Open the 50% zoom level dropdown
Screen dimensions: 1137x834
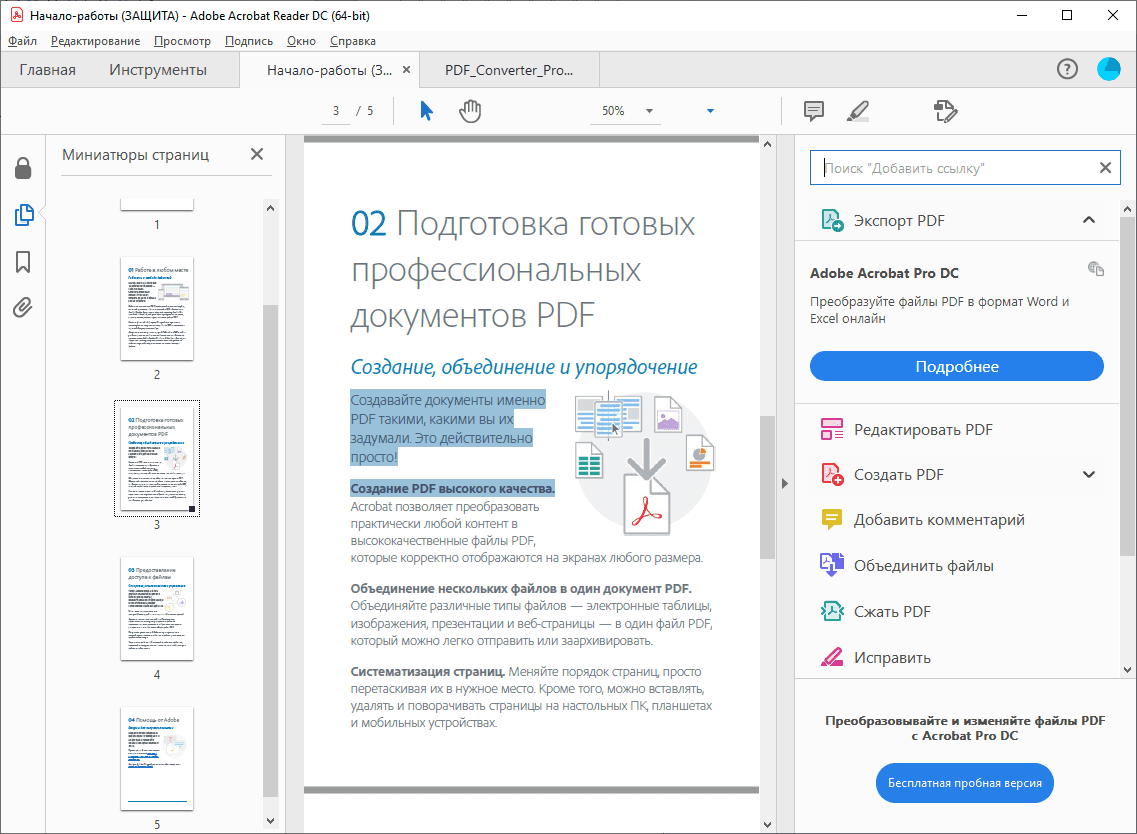pos(649,111)
